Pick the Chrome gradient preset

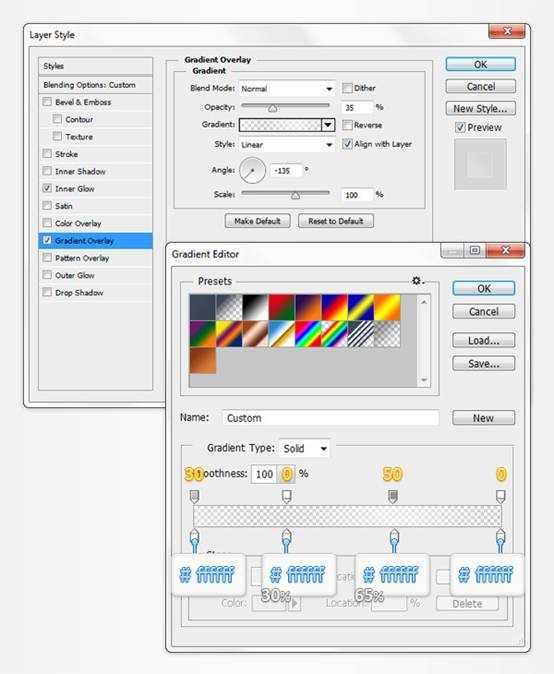(282, 334)
